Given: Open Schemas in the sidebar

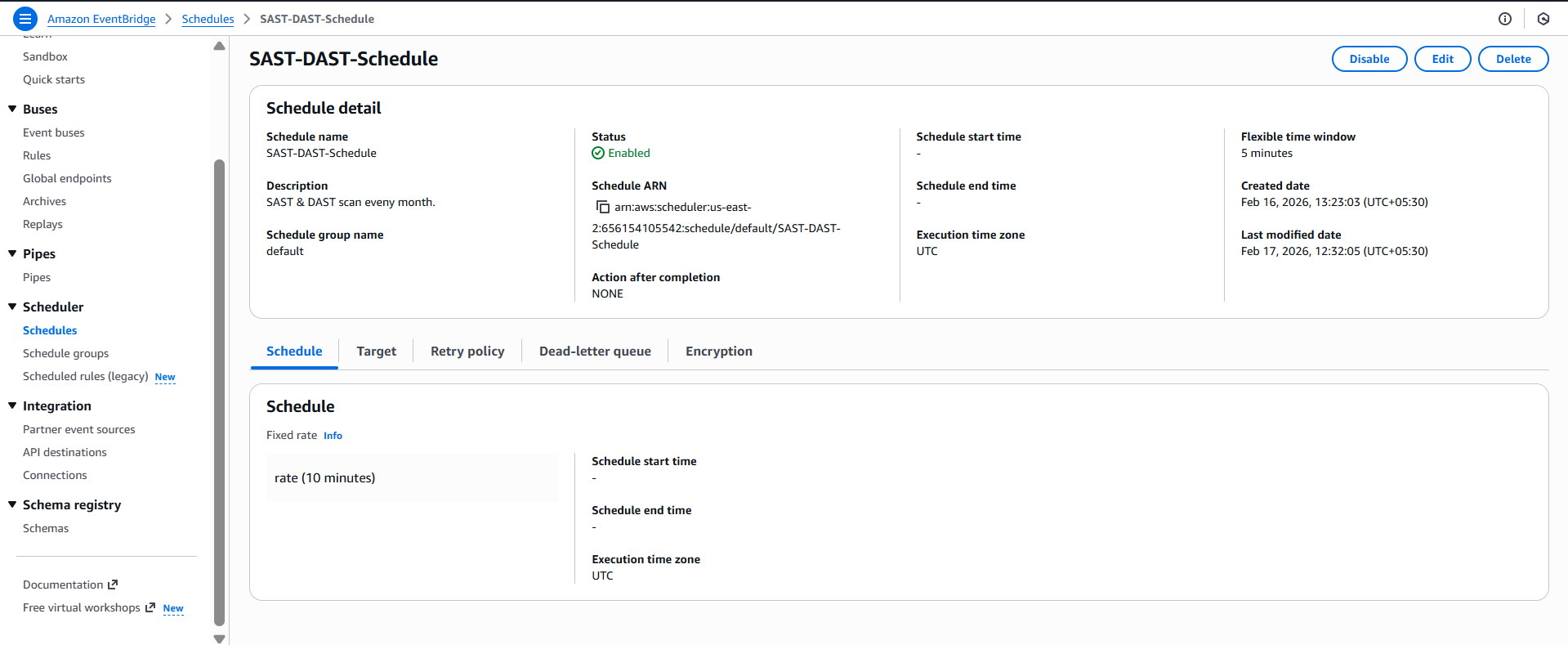Looking at the screenshot, I should [x=46, y=528].
